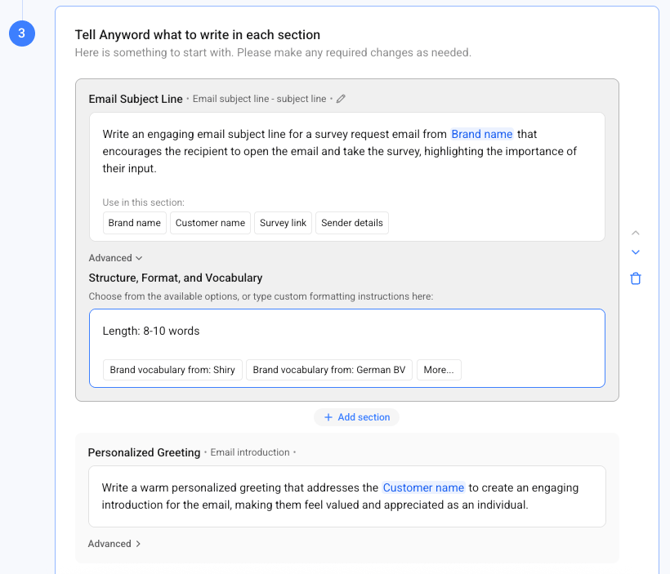Insert the Survey link variable chip

click(x=283, y=223)
